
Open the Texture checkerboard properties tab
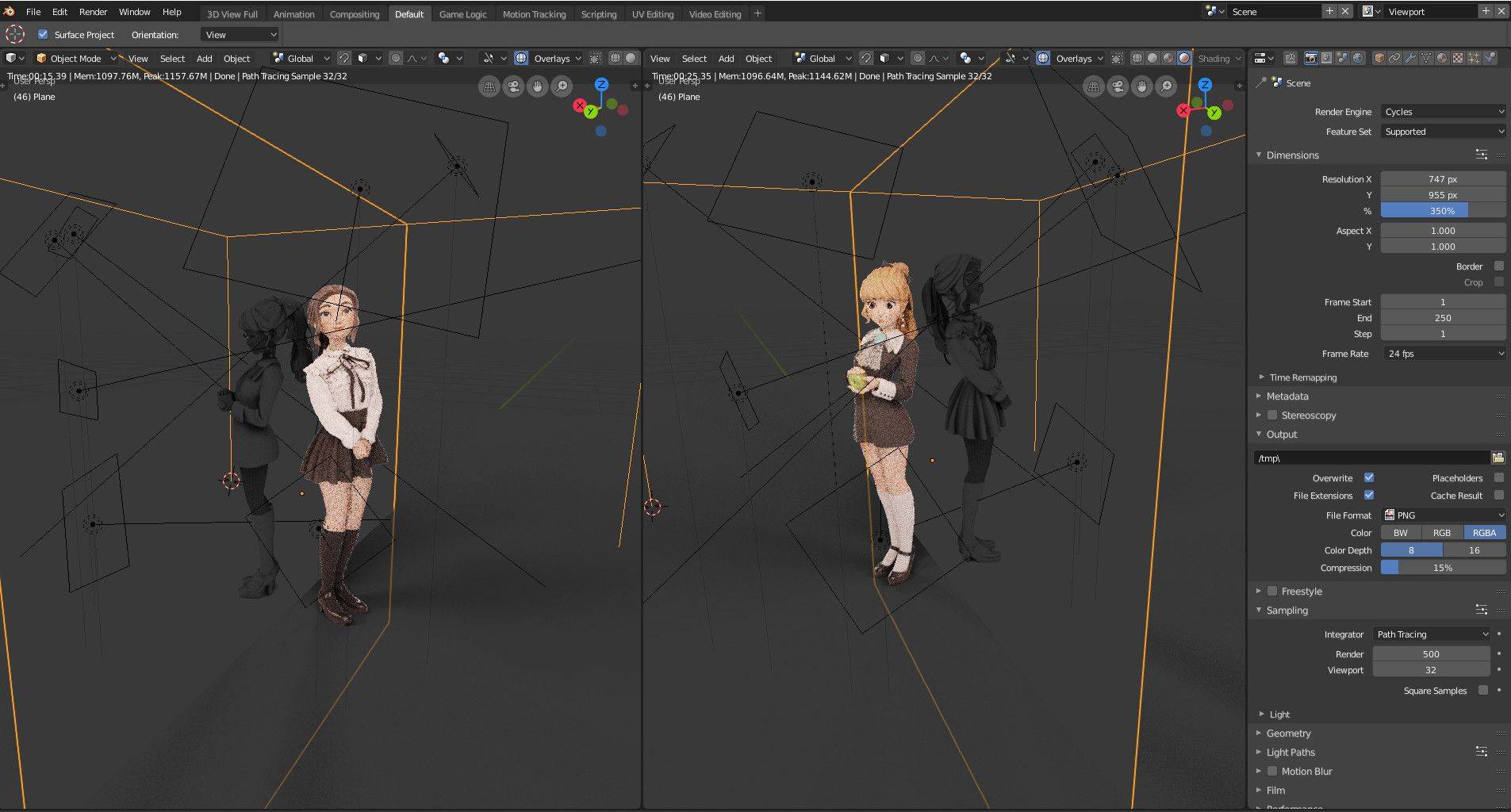[1458, 59]
